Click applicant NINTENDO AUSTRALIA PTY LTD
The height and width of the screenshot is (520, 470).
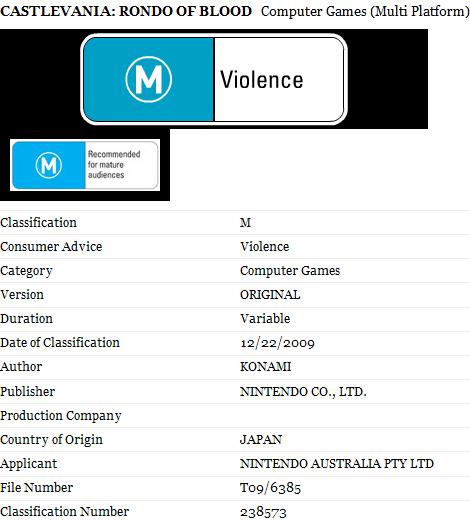point(337,464)
